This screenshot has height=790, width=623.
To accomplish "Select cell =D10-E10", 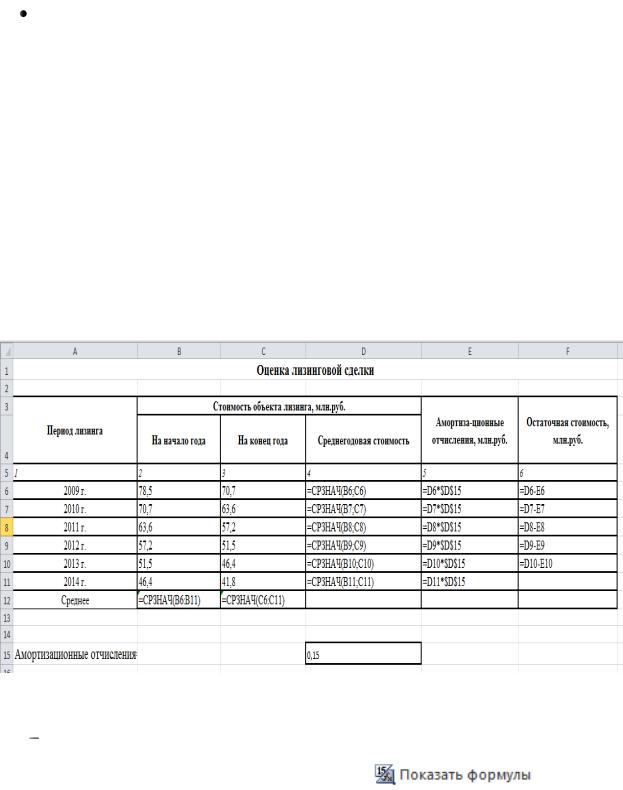I will point(568,563).
